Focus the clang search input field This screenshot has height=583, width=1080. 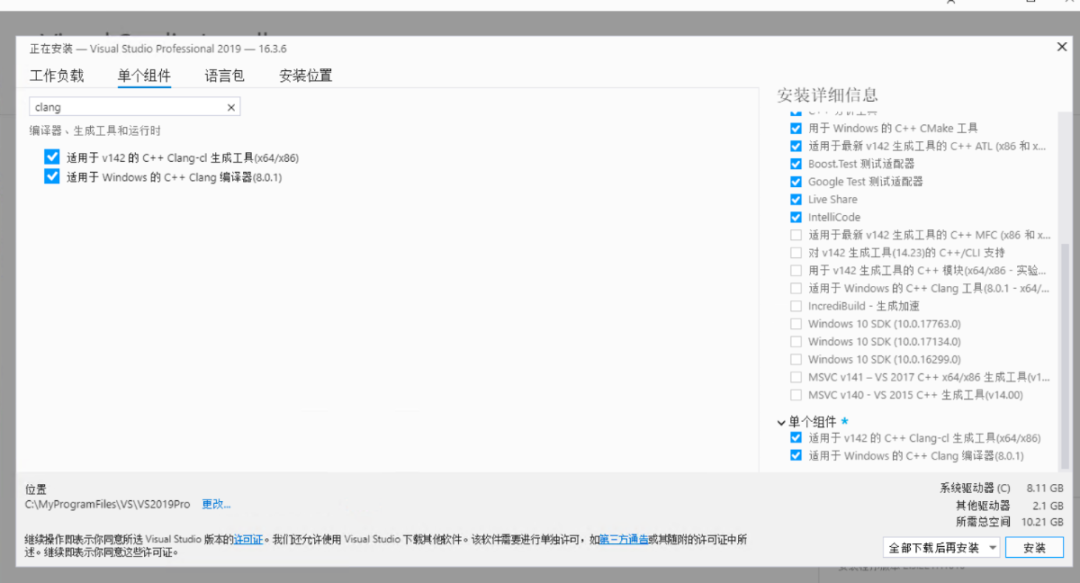pos(129,108)
